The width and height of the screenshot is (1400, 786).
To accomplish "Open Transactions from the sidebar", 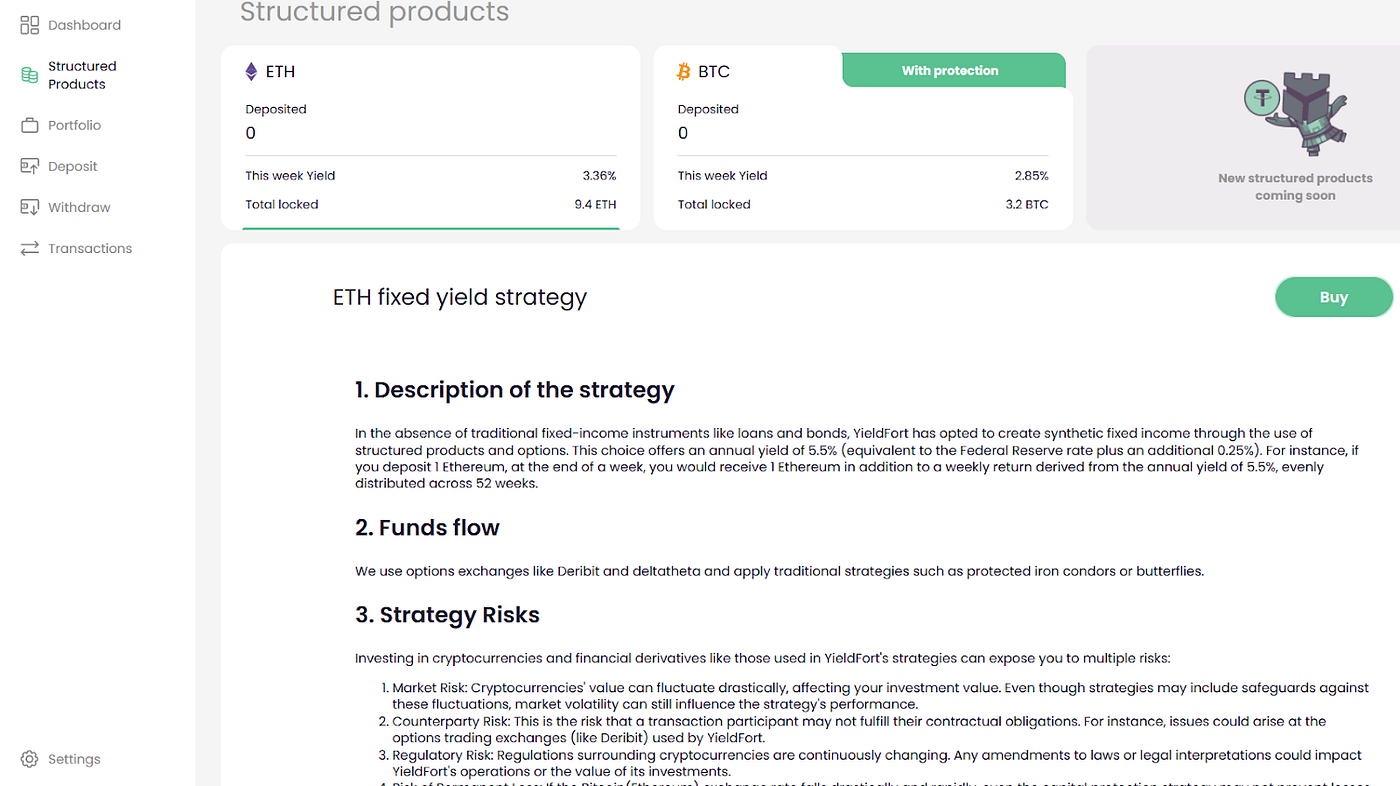I will point(90,248).
